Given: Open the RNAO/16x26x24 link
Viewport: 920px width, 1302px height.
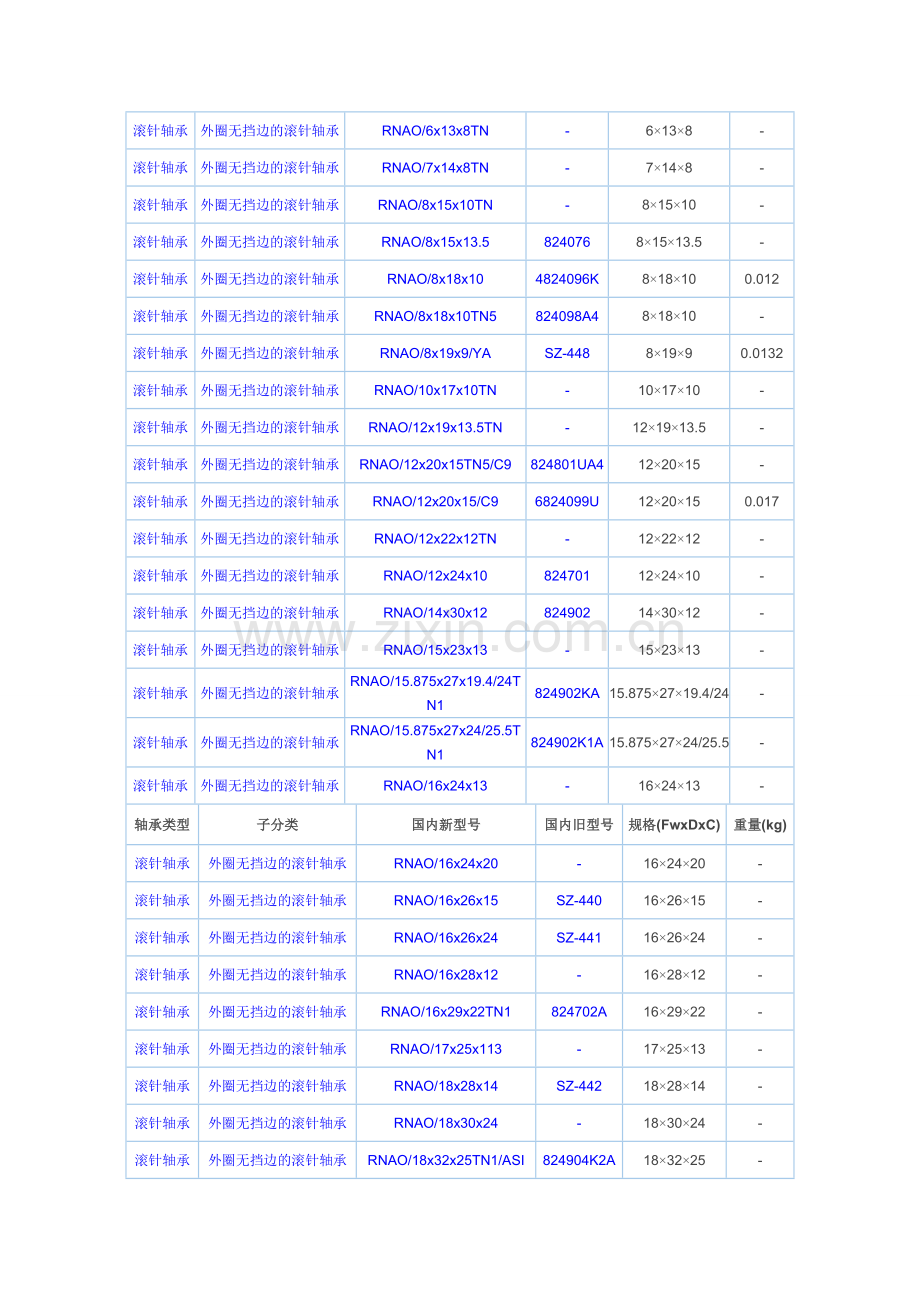Looking at the screenshot, I should tap(445, 937).
